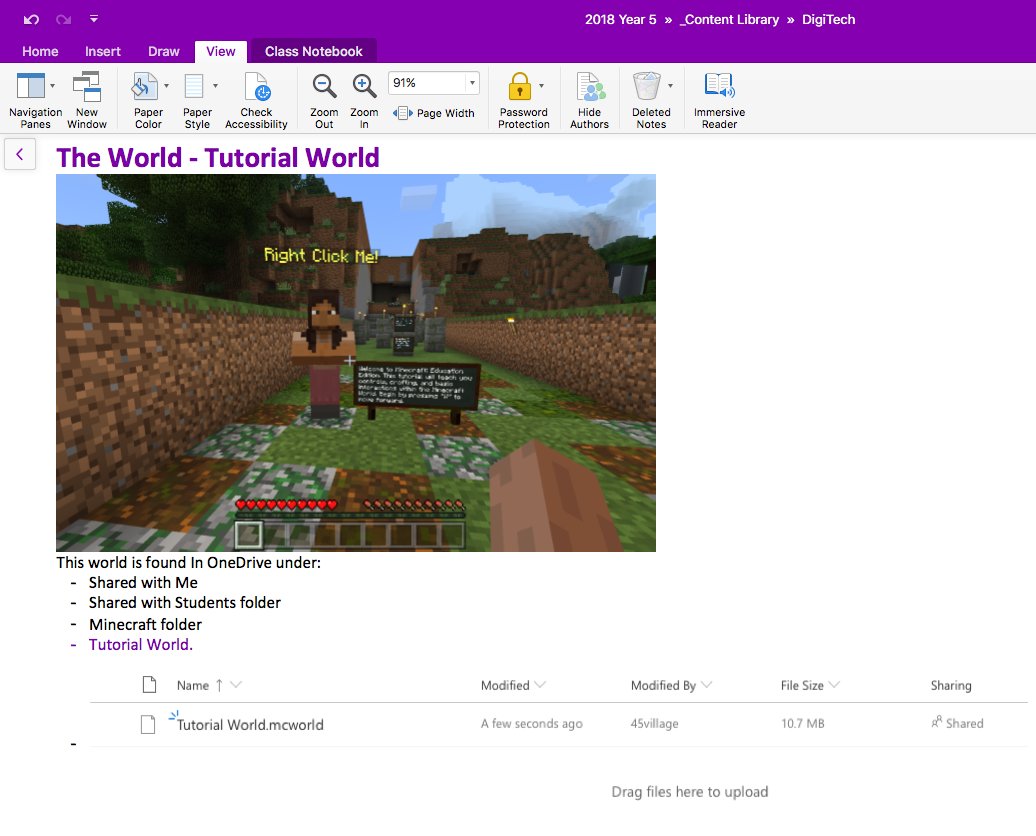This screenshot has height=836, width=1036.
Task: Click the '10.7 MB' file size cell
Action: point(803,724)
